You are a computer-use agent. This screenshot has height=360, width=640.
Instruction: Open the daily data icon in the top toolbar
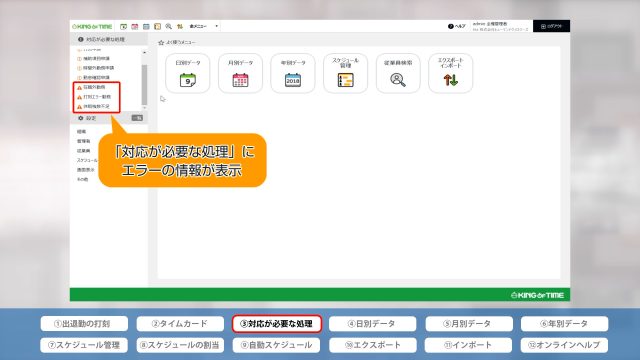tap(123, 27)
